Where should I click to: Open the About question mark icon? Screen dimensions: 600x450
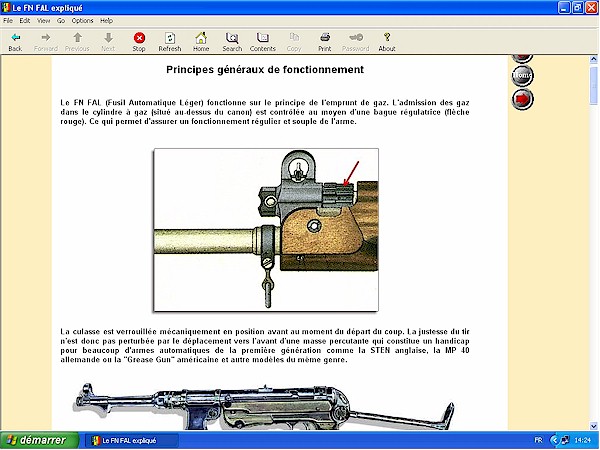(387, 37)
